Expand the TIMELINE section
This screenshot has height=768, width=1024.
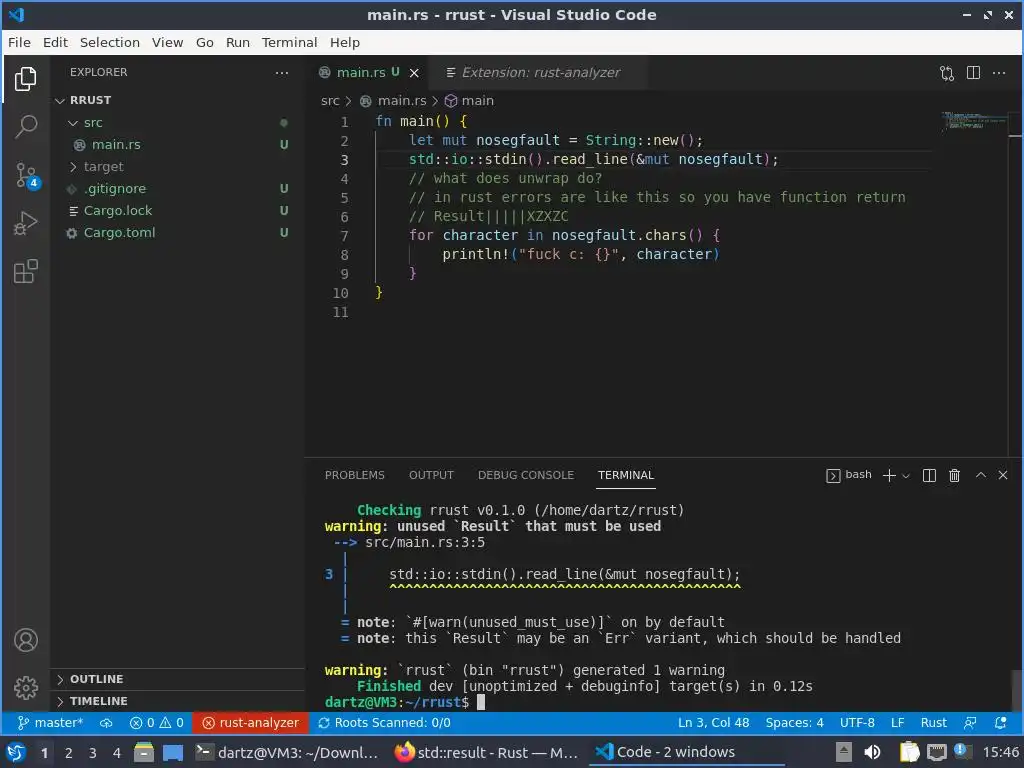[x=178, y=701]
